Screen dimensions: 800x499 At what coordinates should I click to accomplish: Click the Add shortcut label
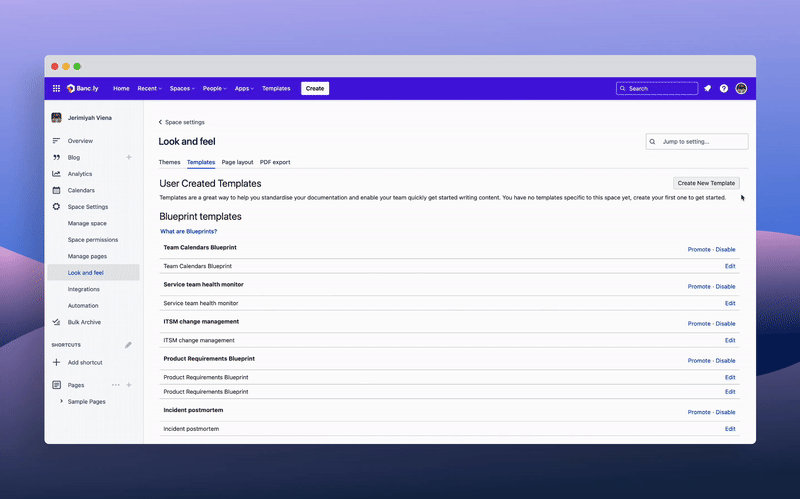coord(85,362)
